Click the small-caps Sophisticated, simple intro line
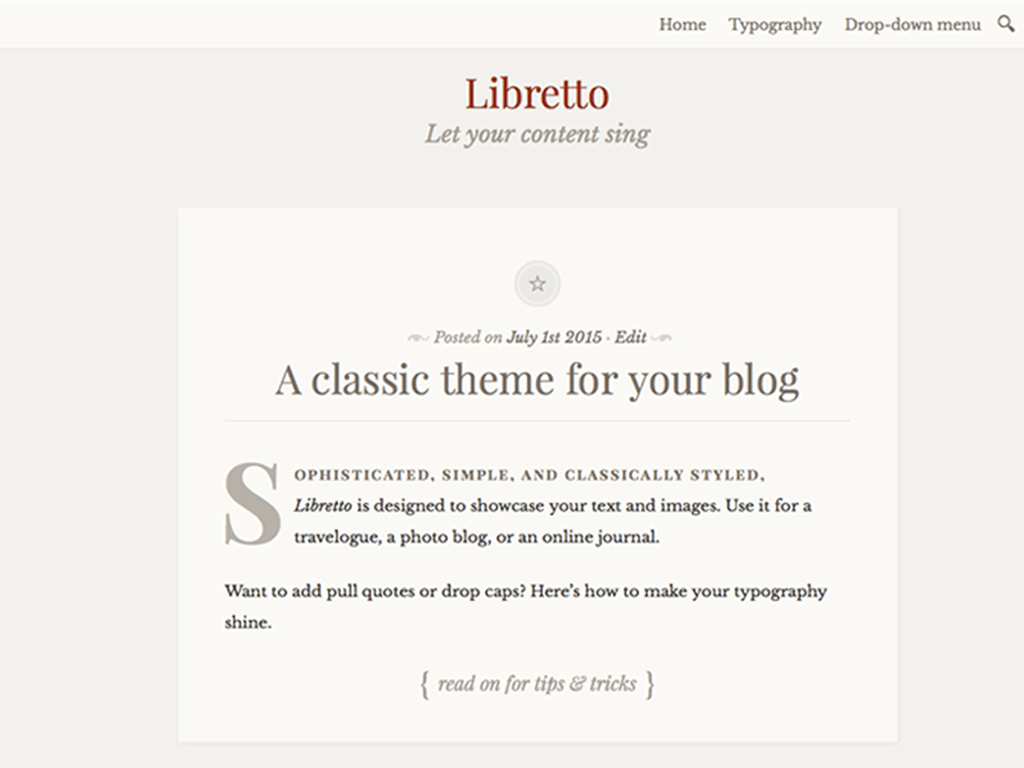Viewport: 1024px width, 768px height. pos(529,475)
